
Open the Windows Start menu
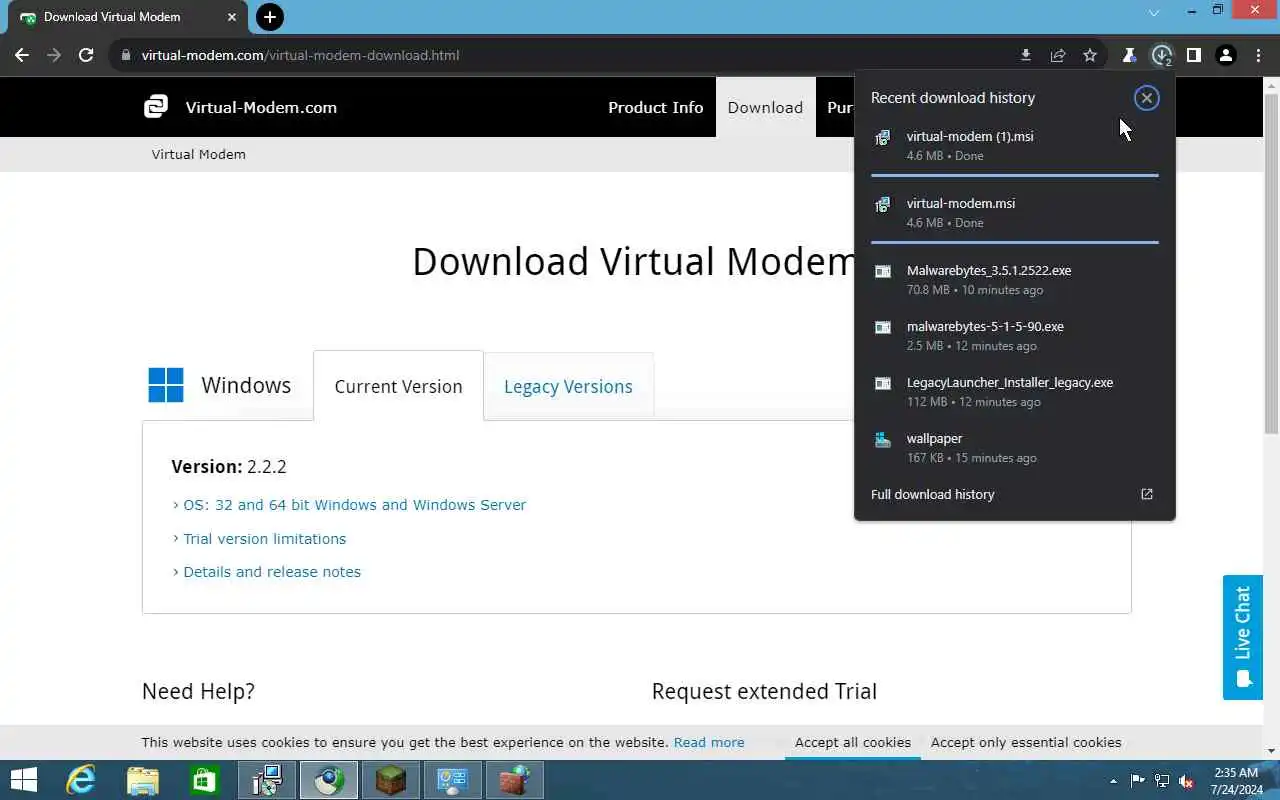pyautogui.click(x=23, y=780)
